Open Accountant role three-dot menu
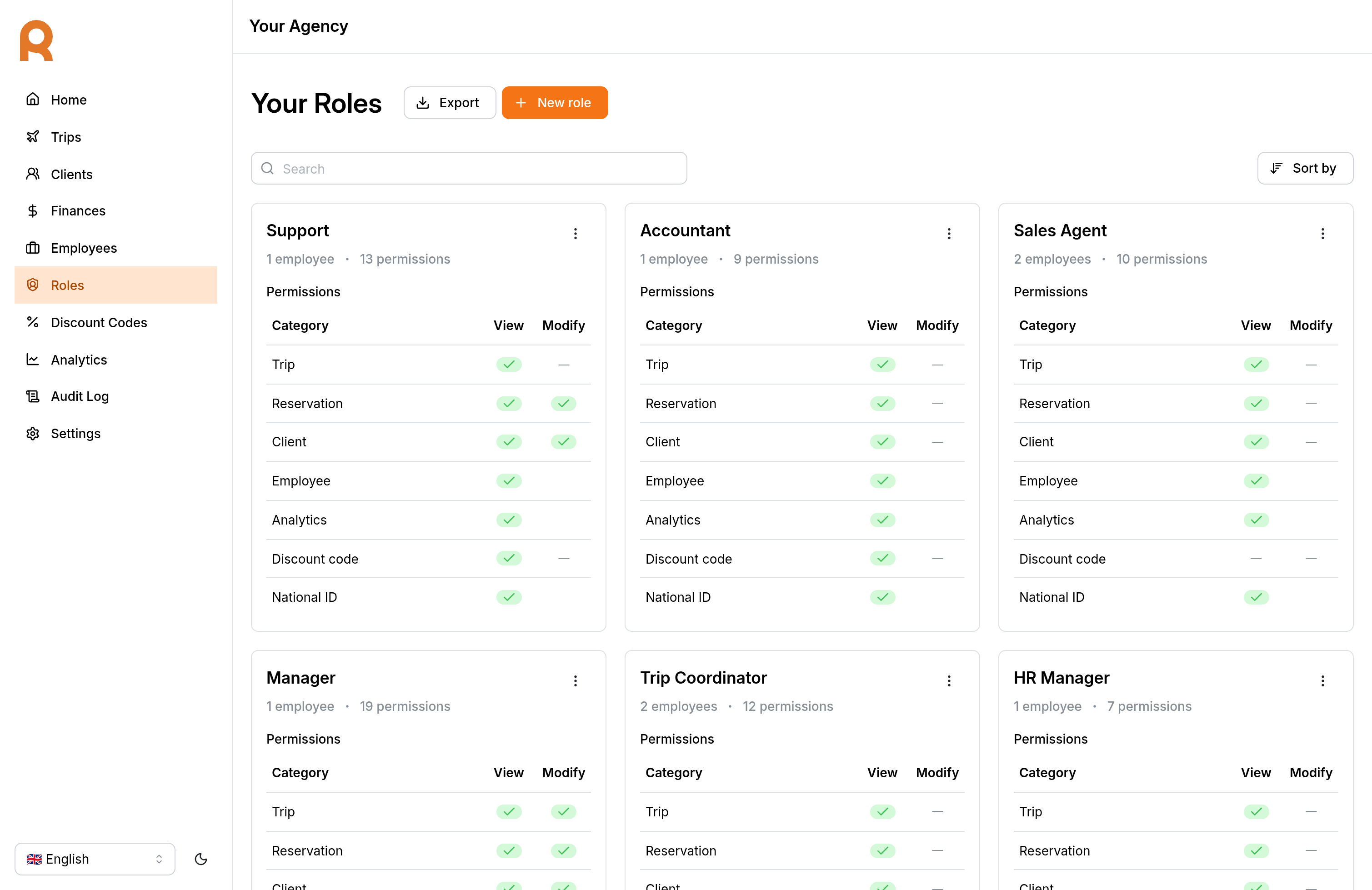Screen dimensions: 1372x890 [x=949, y=233]
